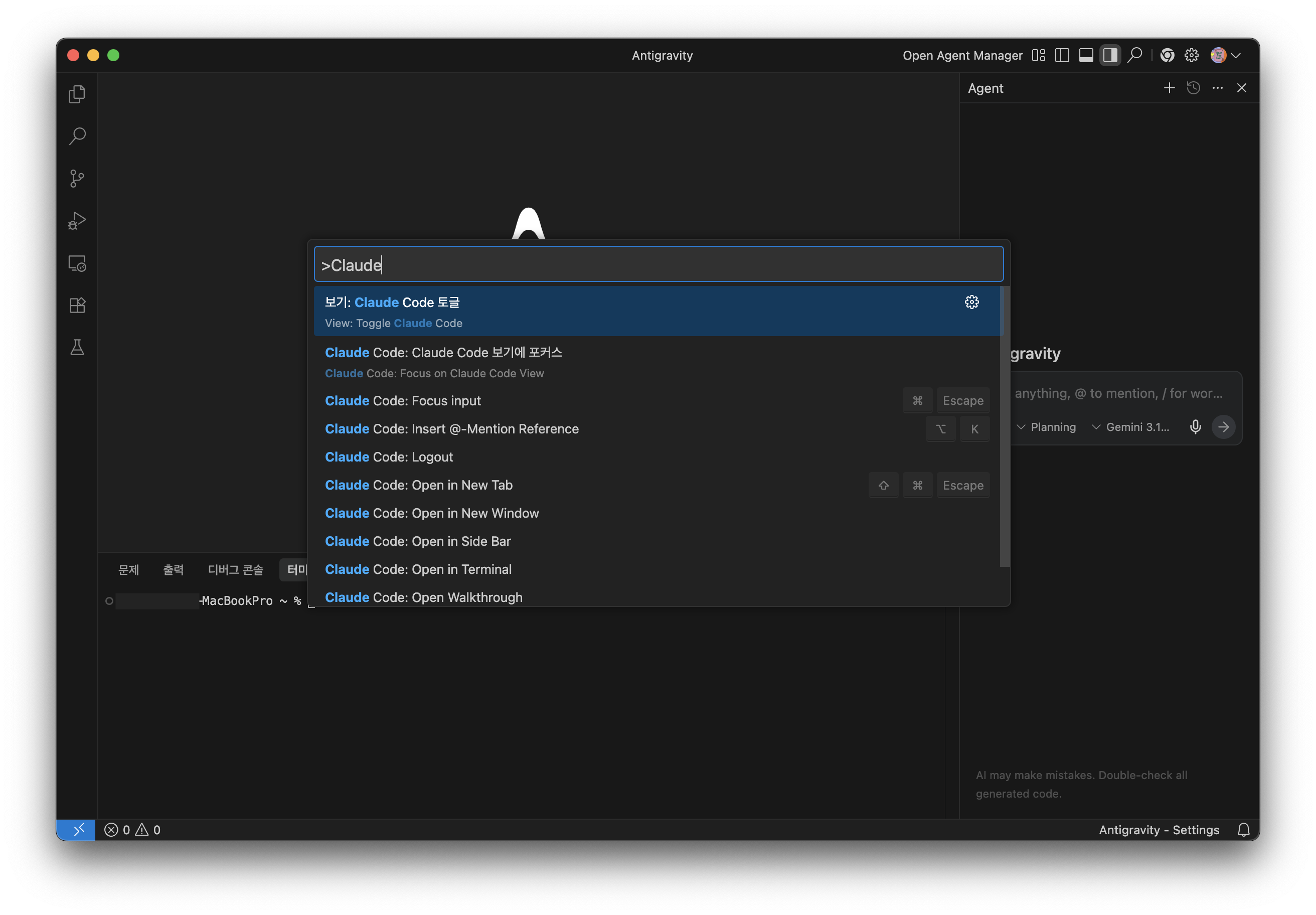The height and width of the screenshot is (915, 1316).
Task: Toggle the primary side bar layout icon
Action: click(1062, 55)
